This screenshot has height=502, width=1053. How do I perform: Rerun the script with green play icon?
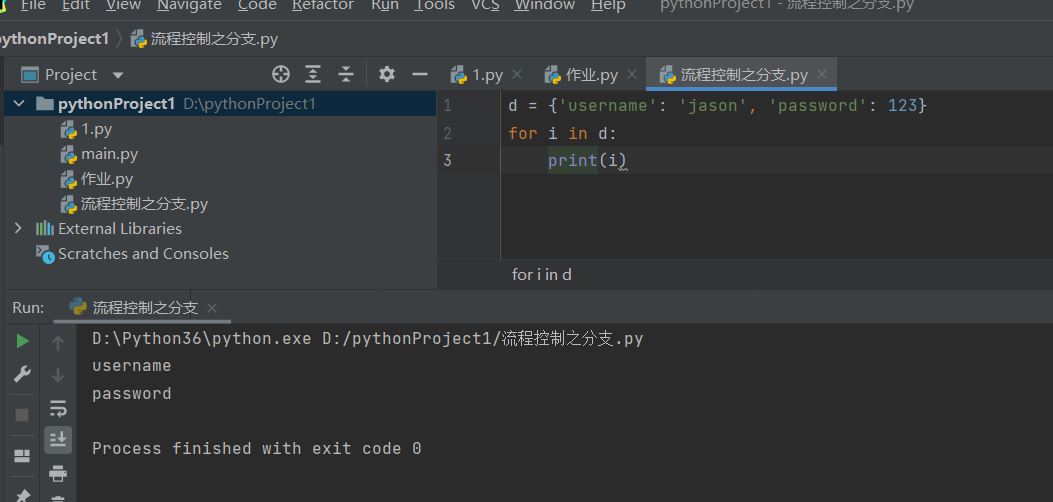(22, 341)
